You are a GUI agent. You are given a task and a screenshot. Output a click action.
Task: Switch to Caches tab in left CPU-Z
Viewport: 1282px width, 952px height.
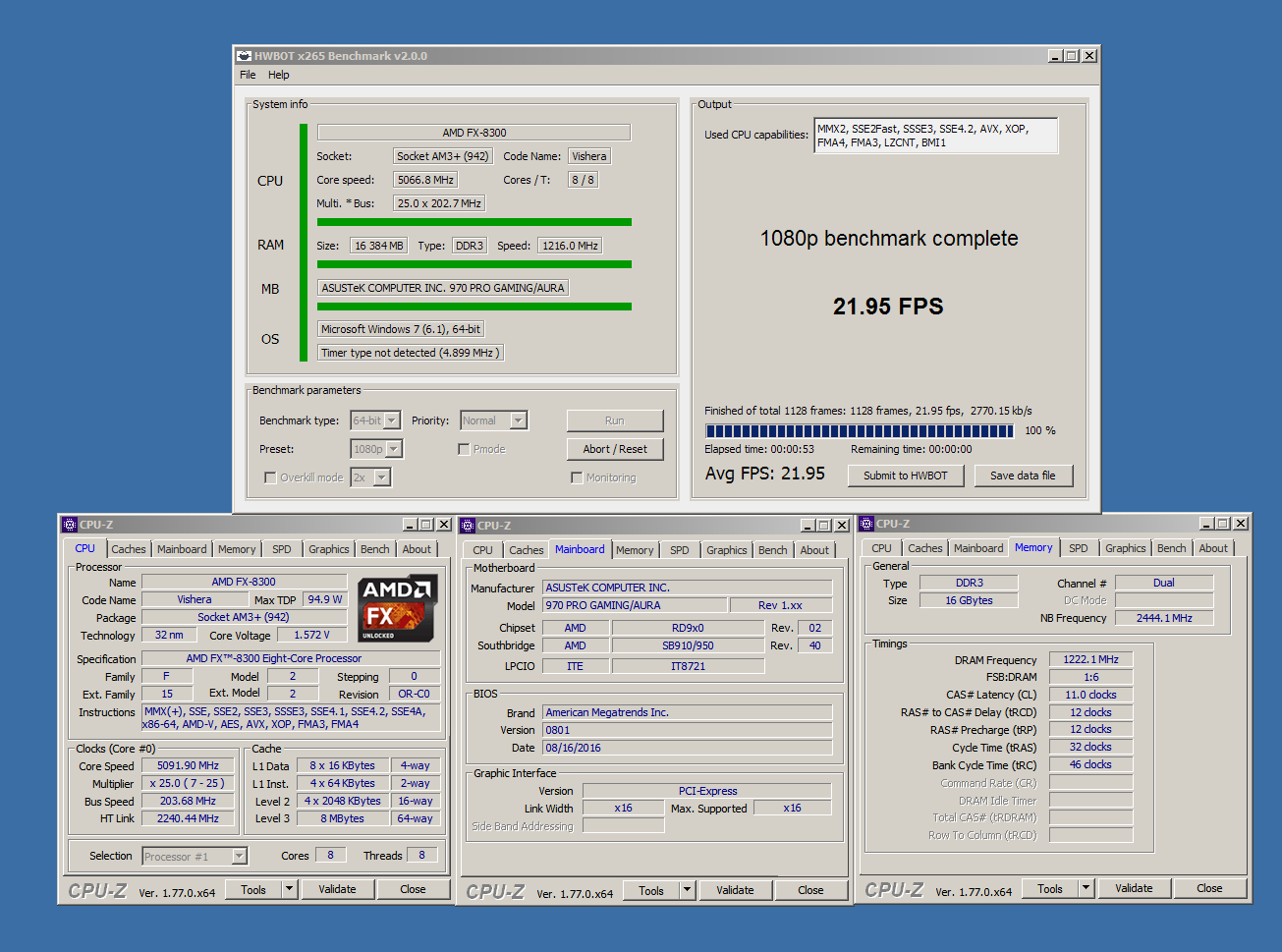(128, 549)
